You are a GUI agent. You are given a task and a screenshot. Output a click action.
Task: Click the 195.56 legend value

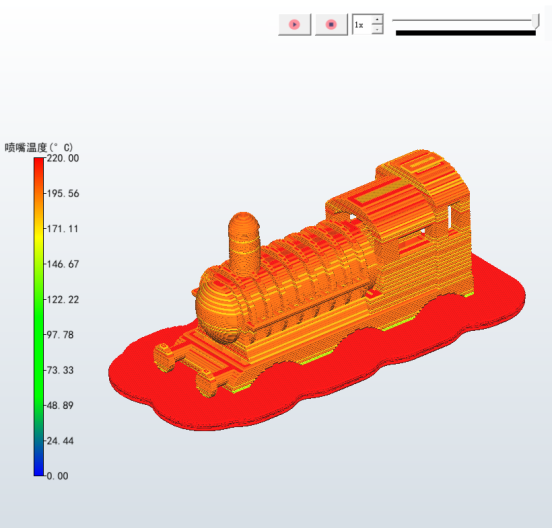point(63,193)
